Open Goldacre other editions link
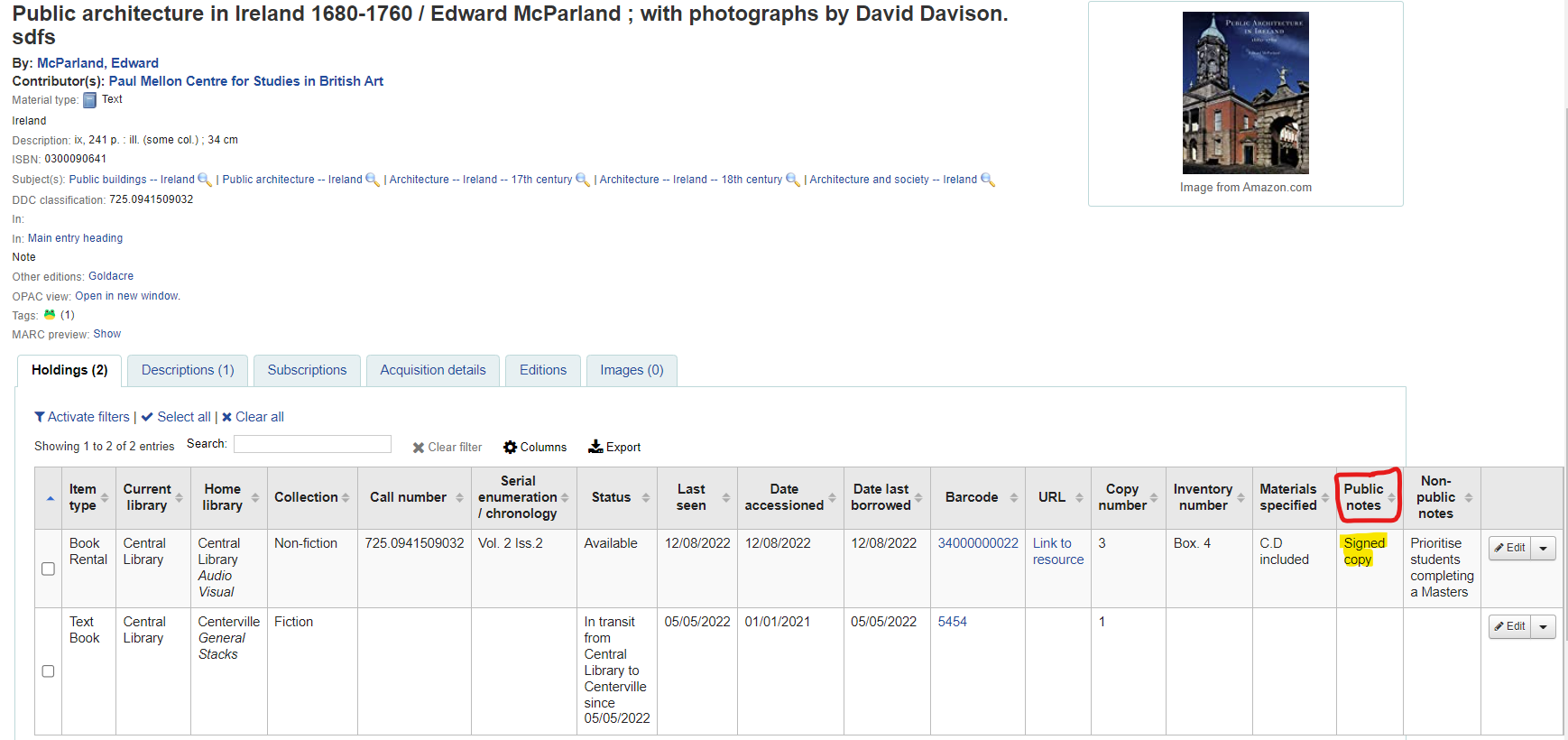 click(x=111, y=276)
